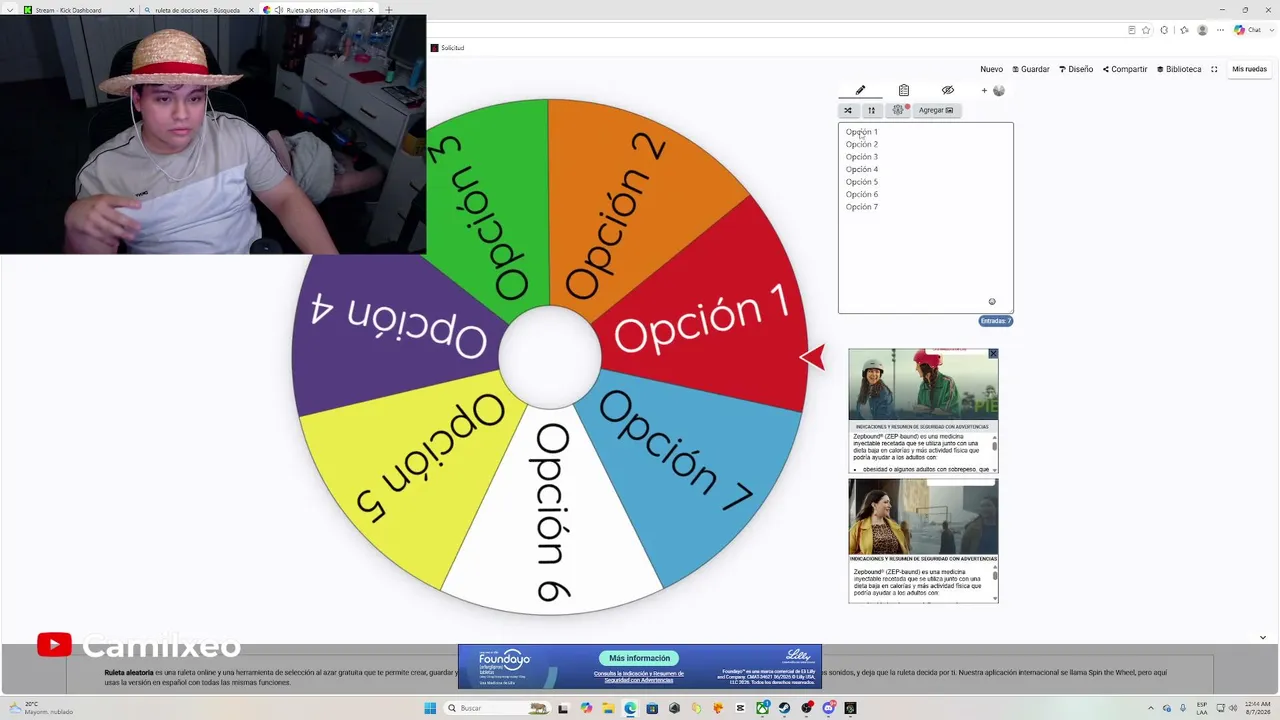The width and height of the screenshot is (1280, 720).
Task: Click 'Más información' on the Foundayo banner
Action: [639, 658]
